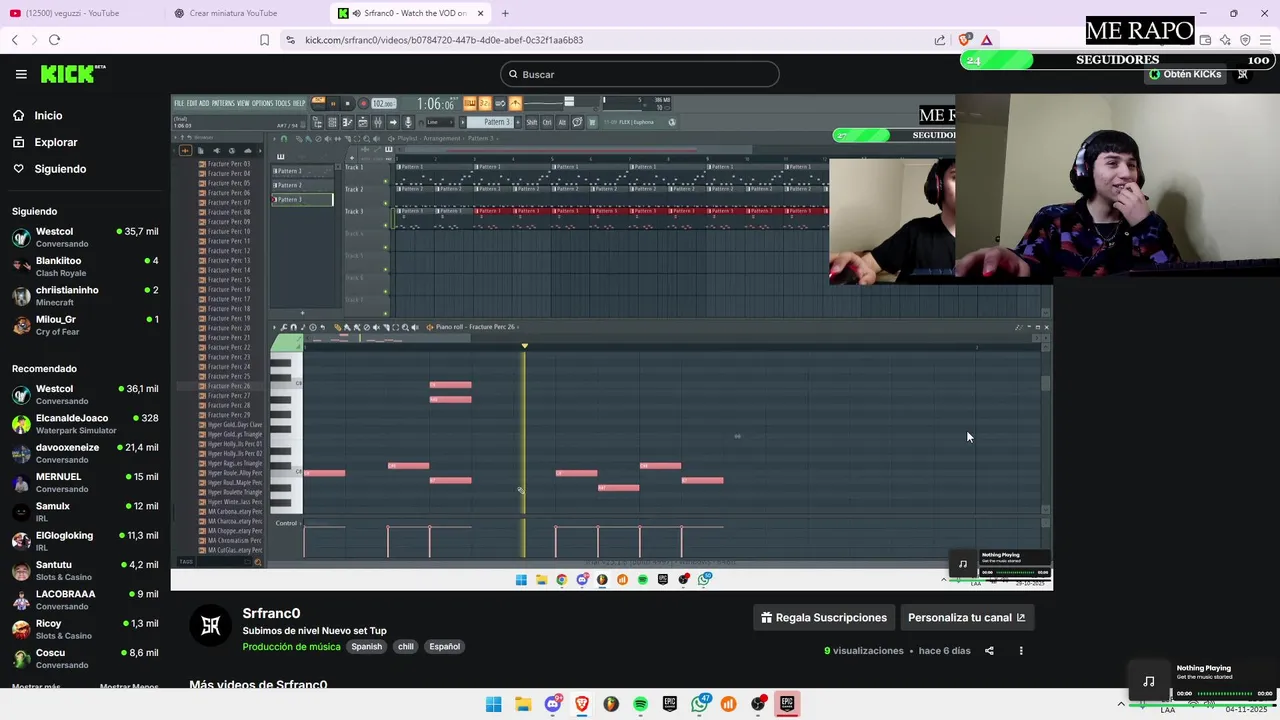Bookmark this page in Brave
The width and height of the screenshot is (1280, 720).
point(264,40)
